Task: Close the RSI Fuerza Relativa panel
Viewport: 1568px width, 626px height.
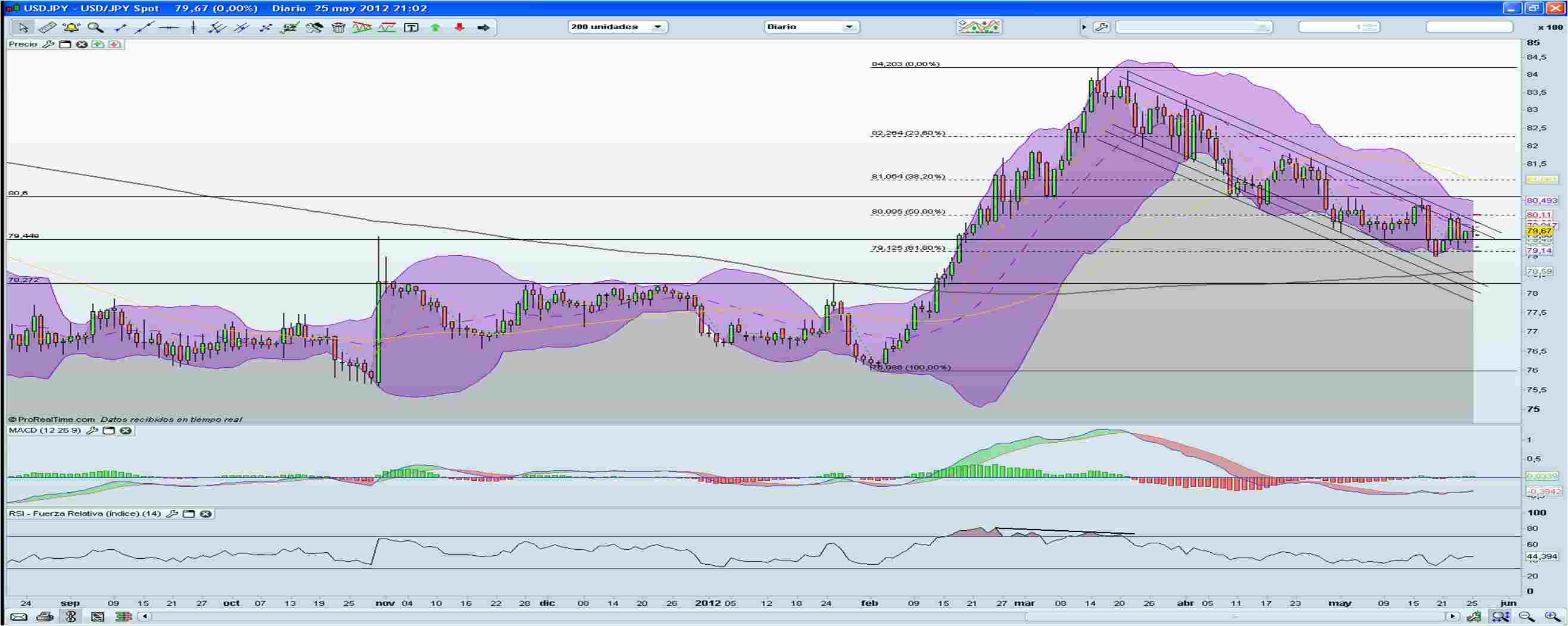Action: (x=207, y=514)
